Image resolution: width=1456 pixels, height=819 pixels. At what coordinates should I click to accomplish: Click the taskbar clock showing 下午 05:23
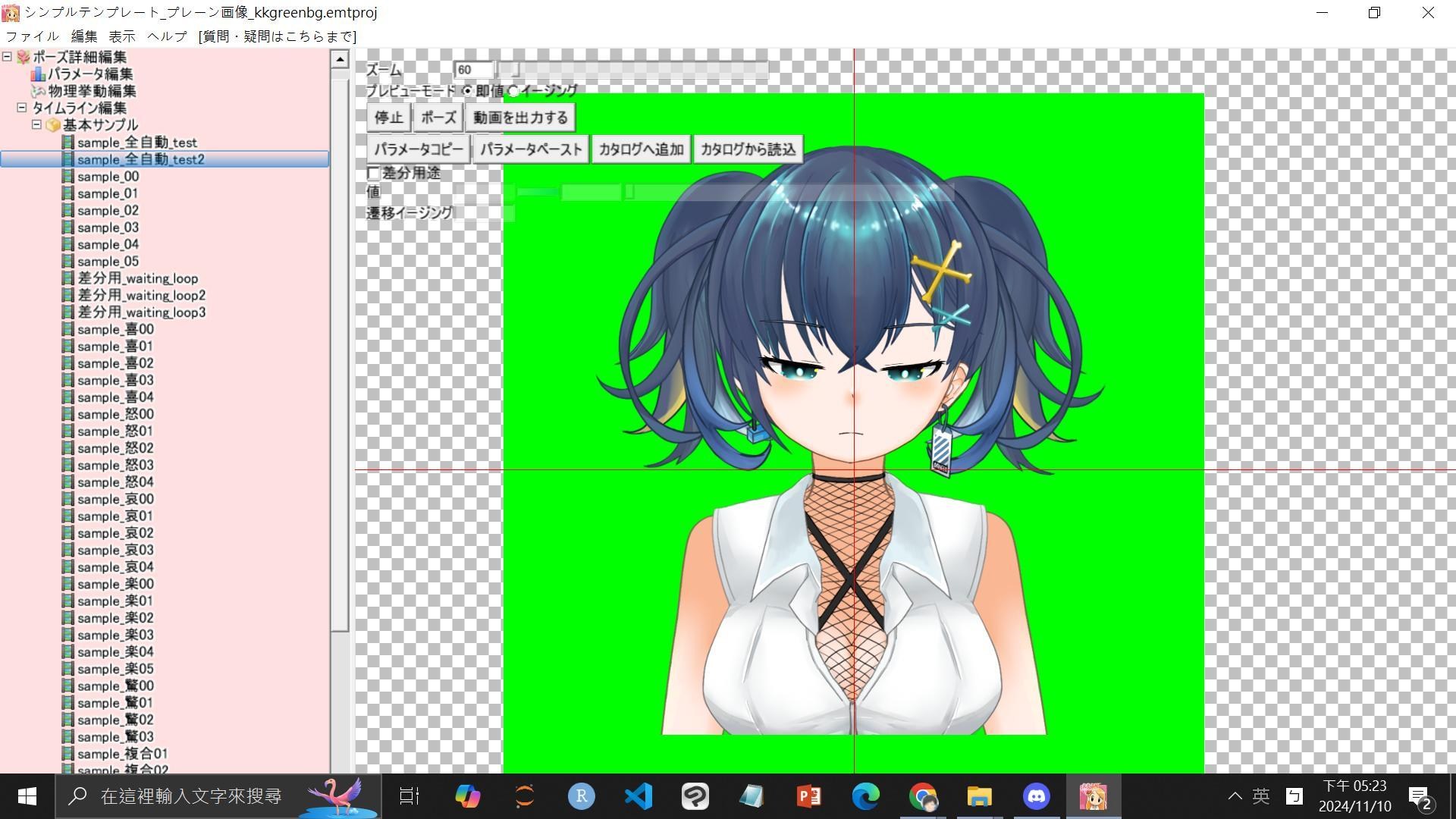(x=1354, y=796)
